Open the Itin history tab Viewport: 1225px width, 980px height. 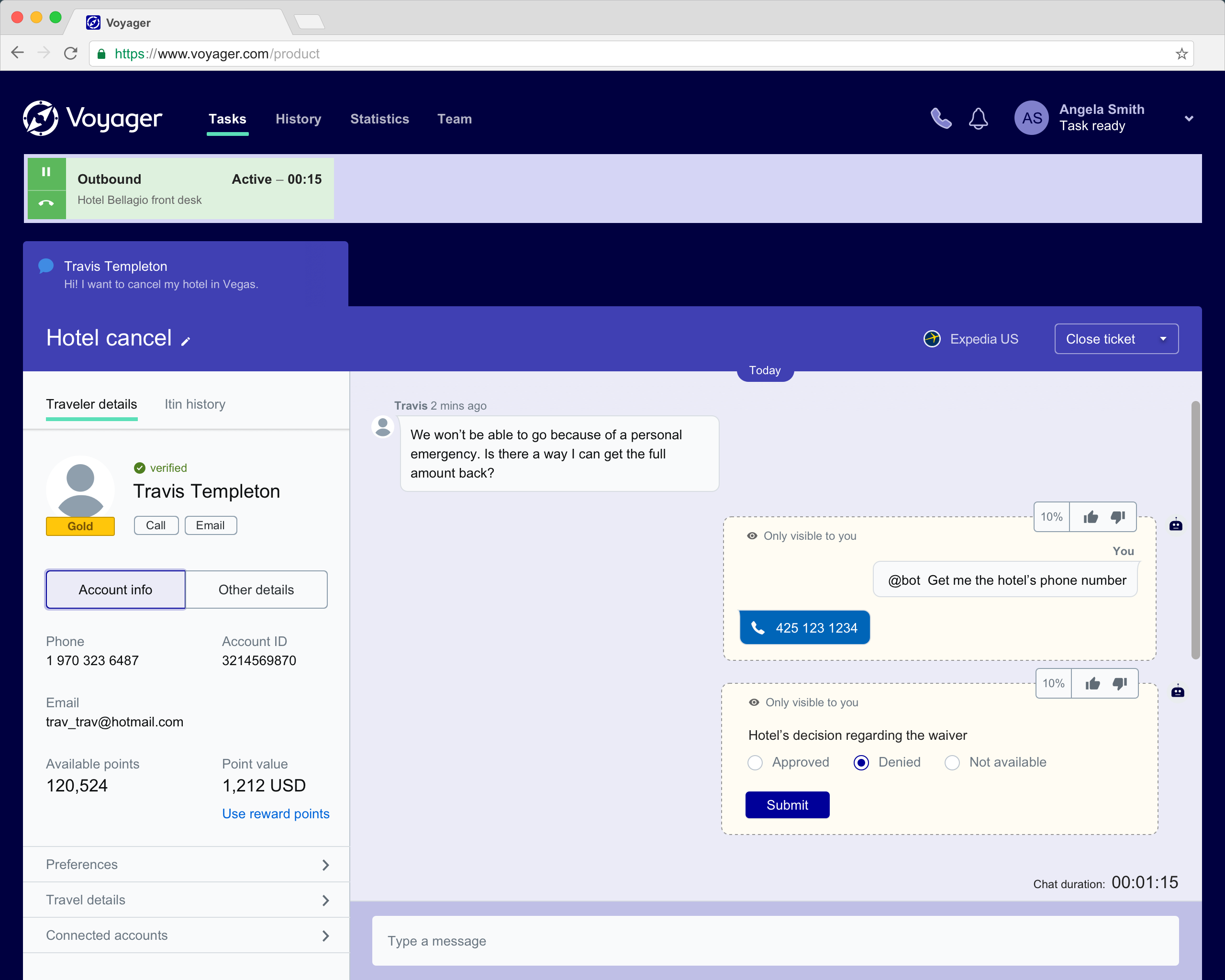pyautogui.click(x=195, y=404)
